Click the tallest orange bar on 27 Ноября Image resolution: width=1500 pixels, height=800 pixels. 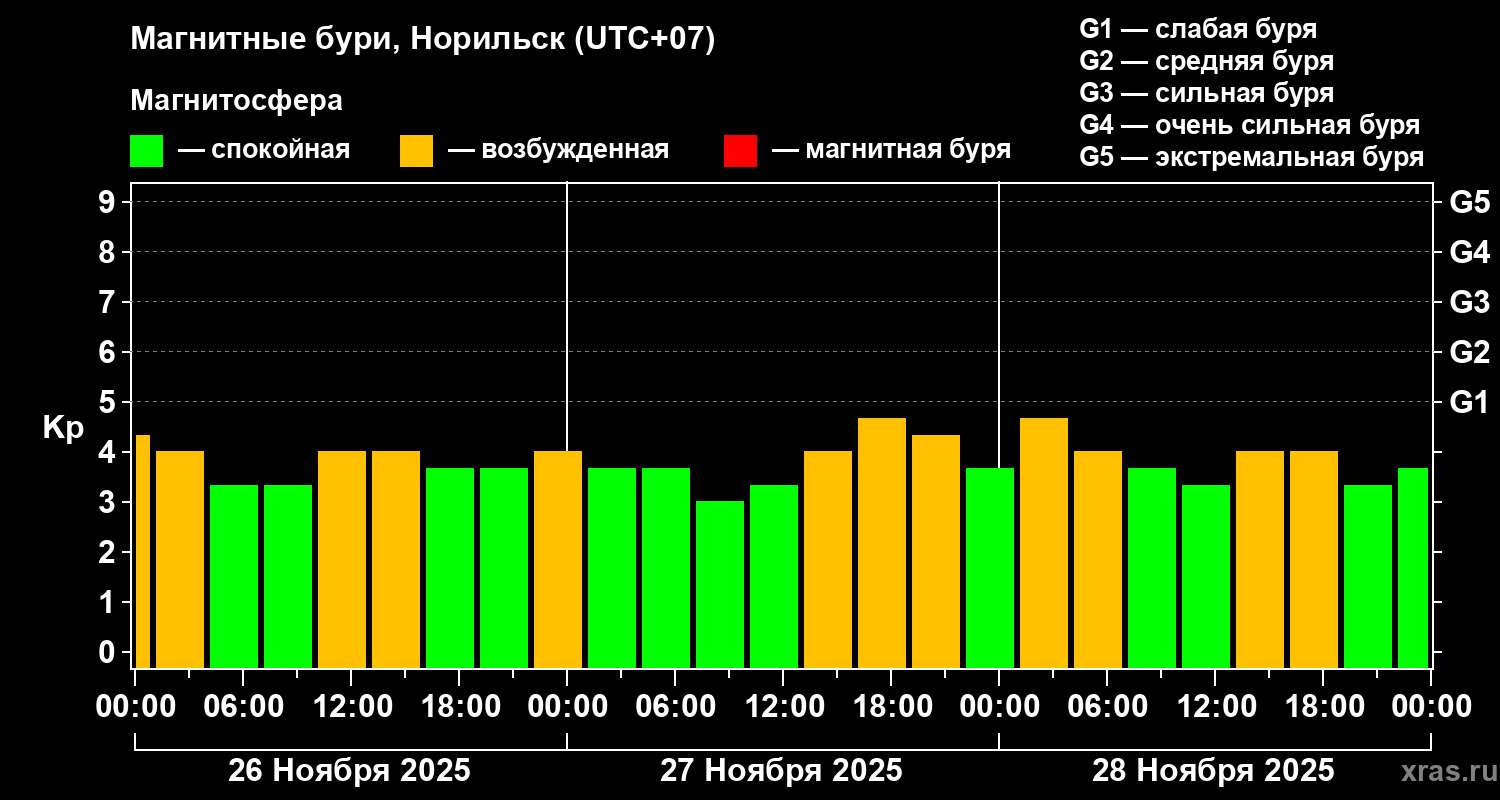click(x=882, y=543)
